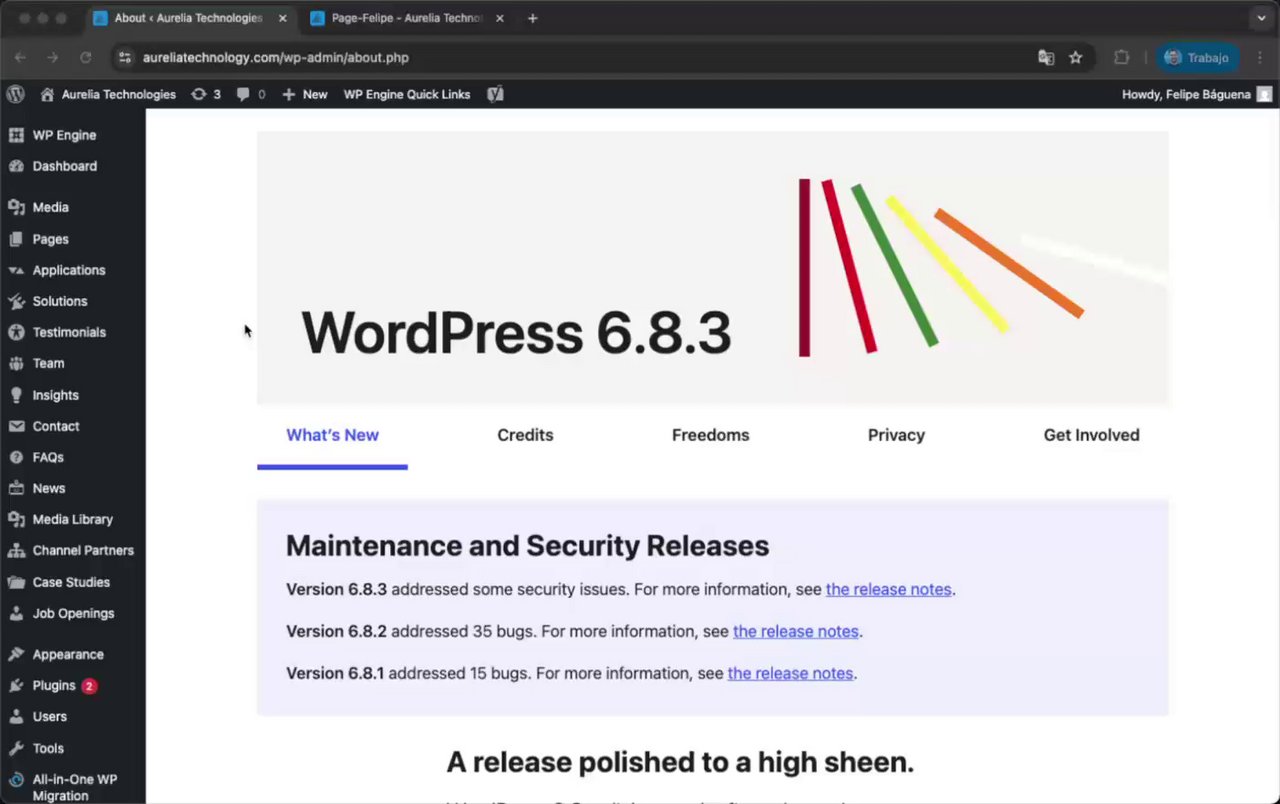
Task: Open the updates icon showing 3
Action: tap(199, 94)
